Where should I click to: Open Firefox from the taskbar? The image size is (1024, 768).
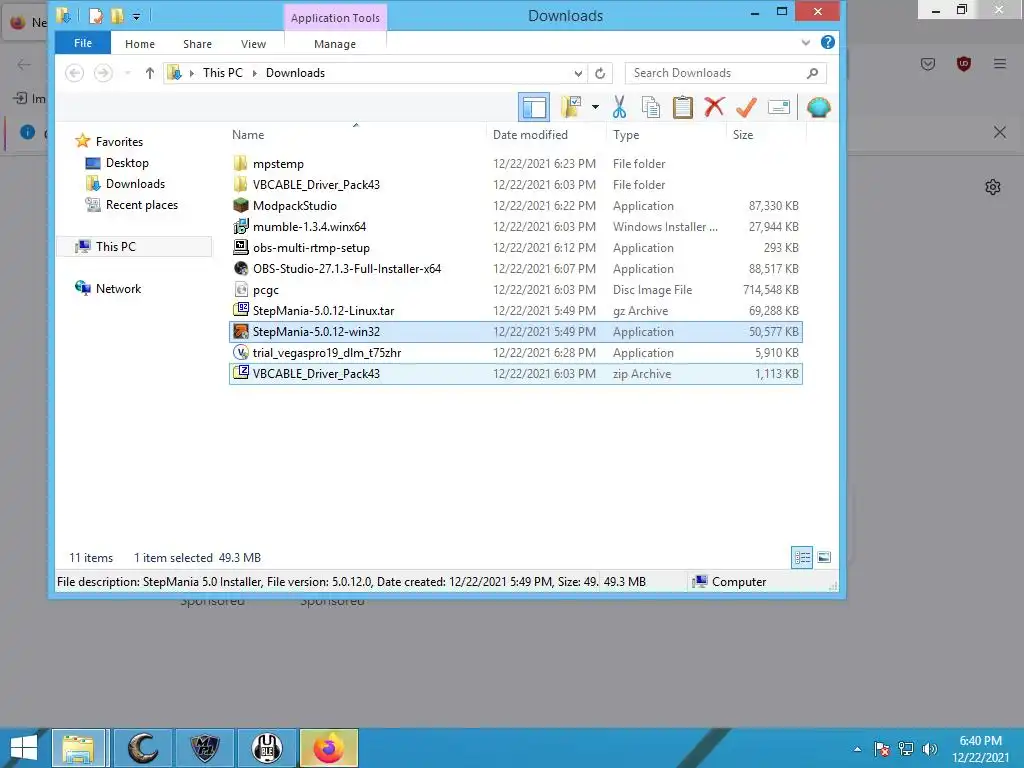pos(328,748)
